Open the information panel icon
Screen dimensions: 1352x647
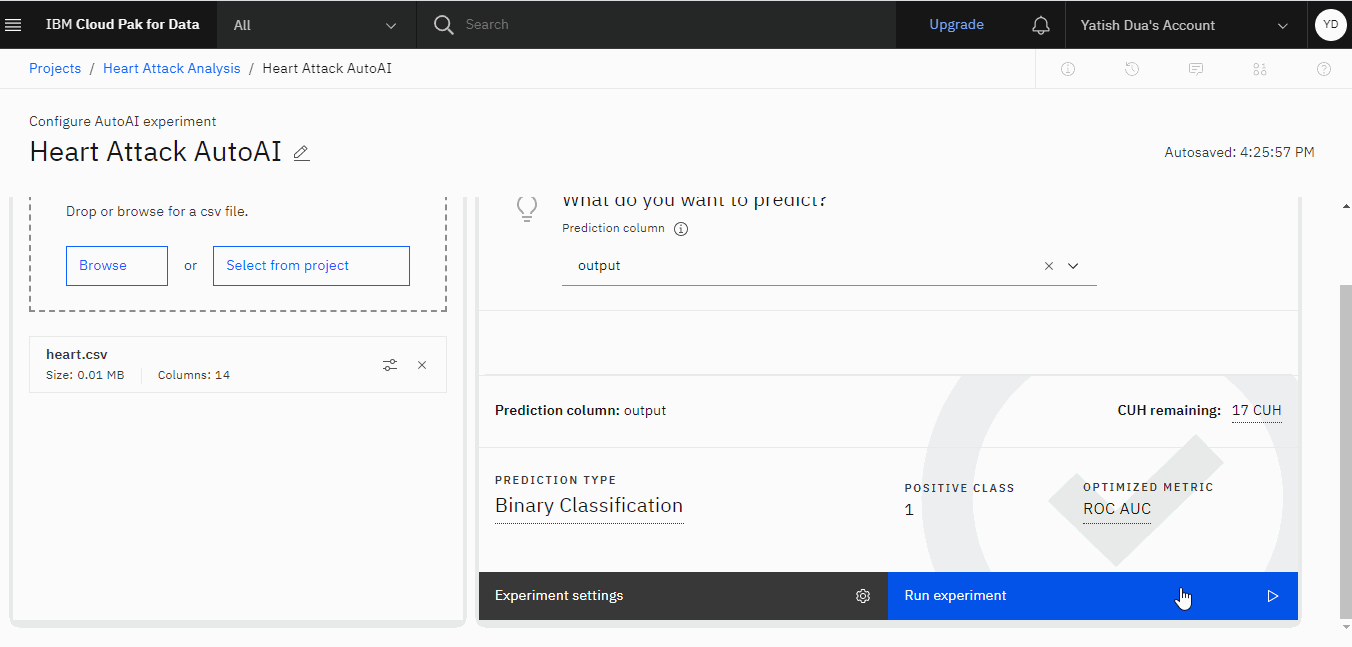pos(1068,69)
